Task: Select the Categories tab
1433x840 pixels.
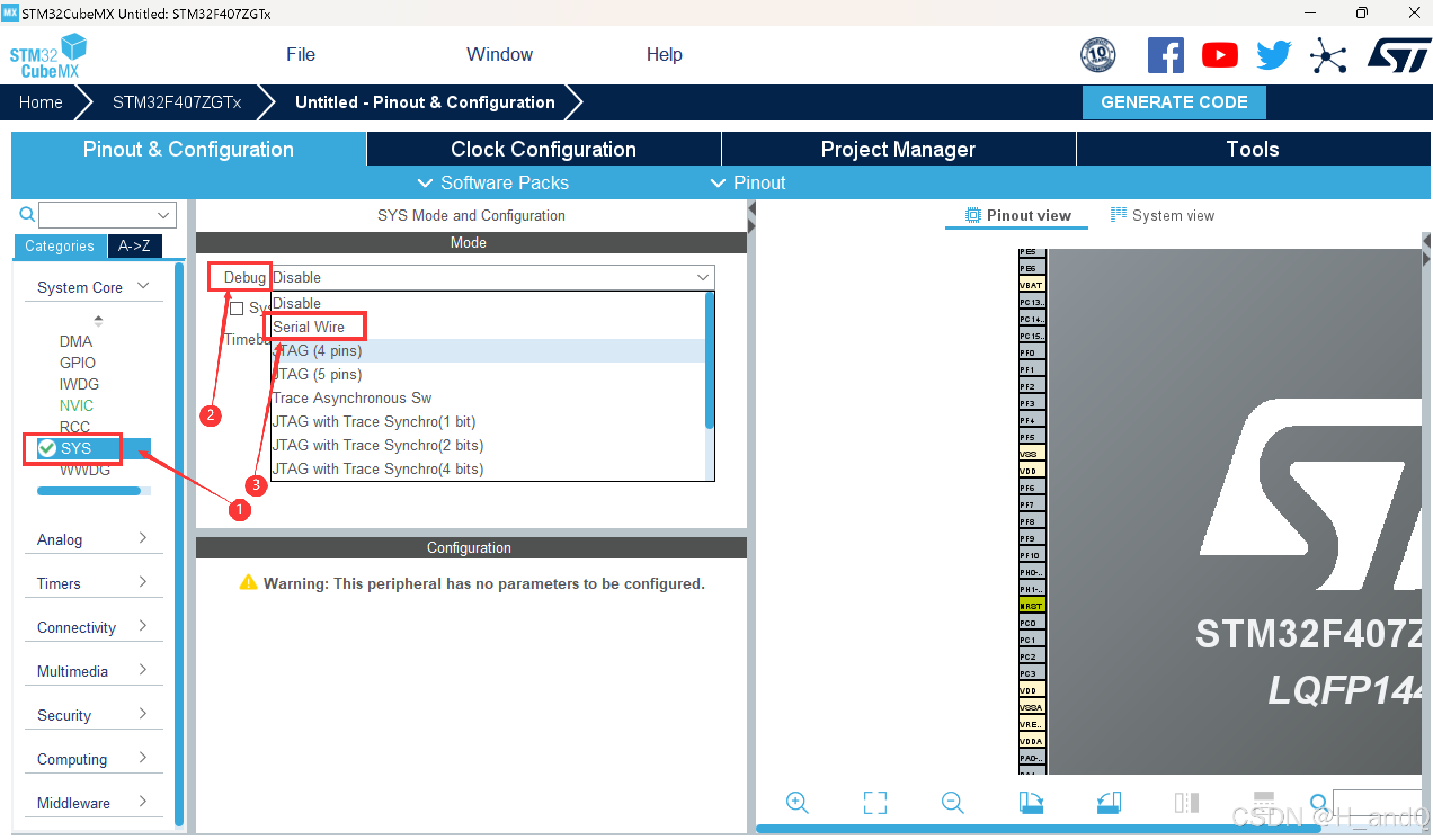Action: click(x=60, y=246)
